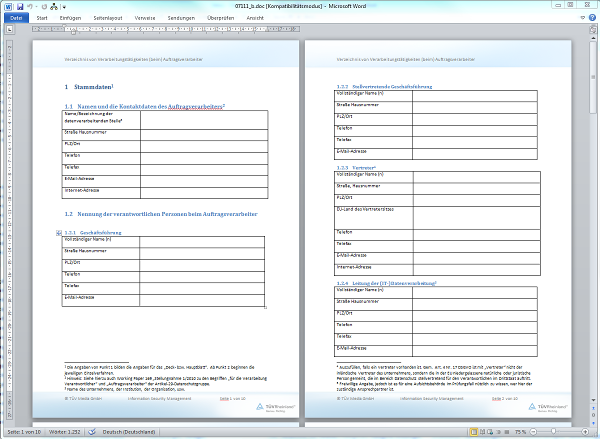The image size is (600, 439).
Task: Click the zoom in plus icon
Action: (x=587, y=432)
